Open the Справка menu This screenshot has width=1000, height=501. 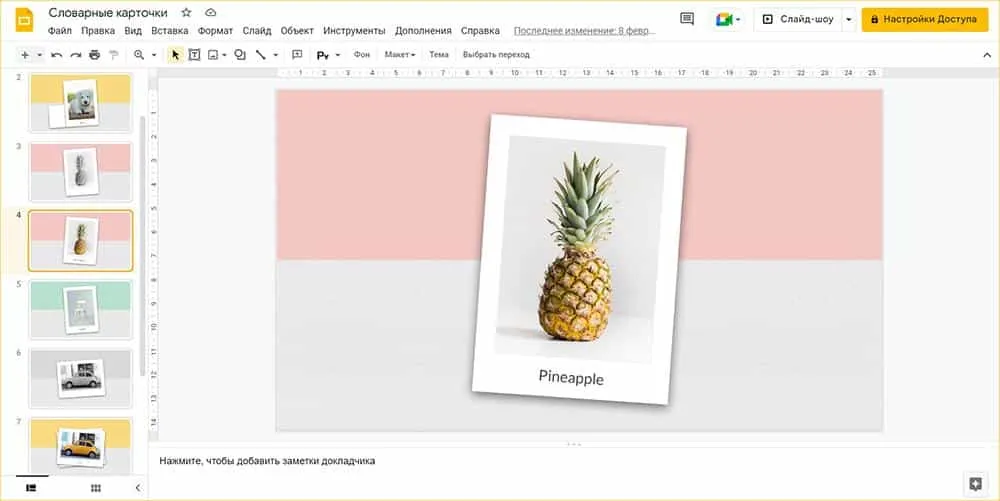click(480, 31)
